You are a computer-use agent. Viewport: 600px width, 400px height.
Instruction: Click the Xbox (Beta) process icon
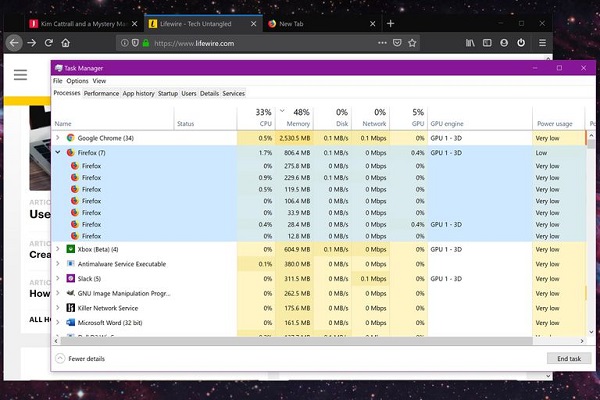point(70,249)
